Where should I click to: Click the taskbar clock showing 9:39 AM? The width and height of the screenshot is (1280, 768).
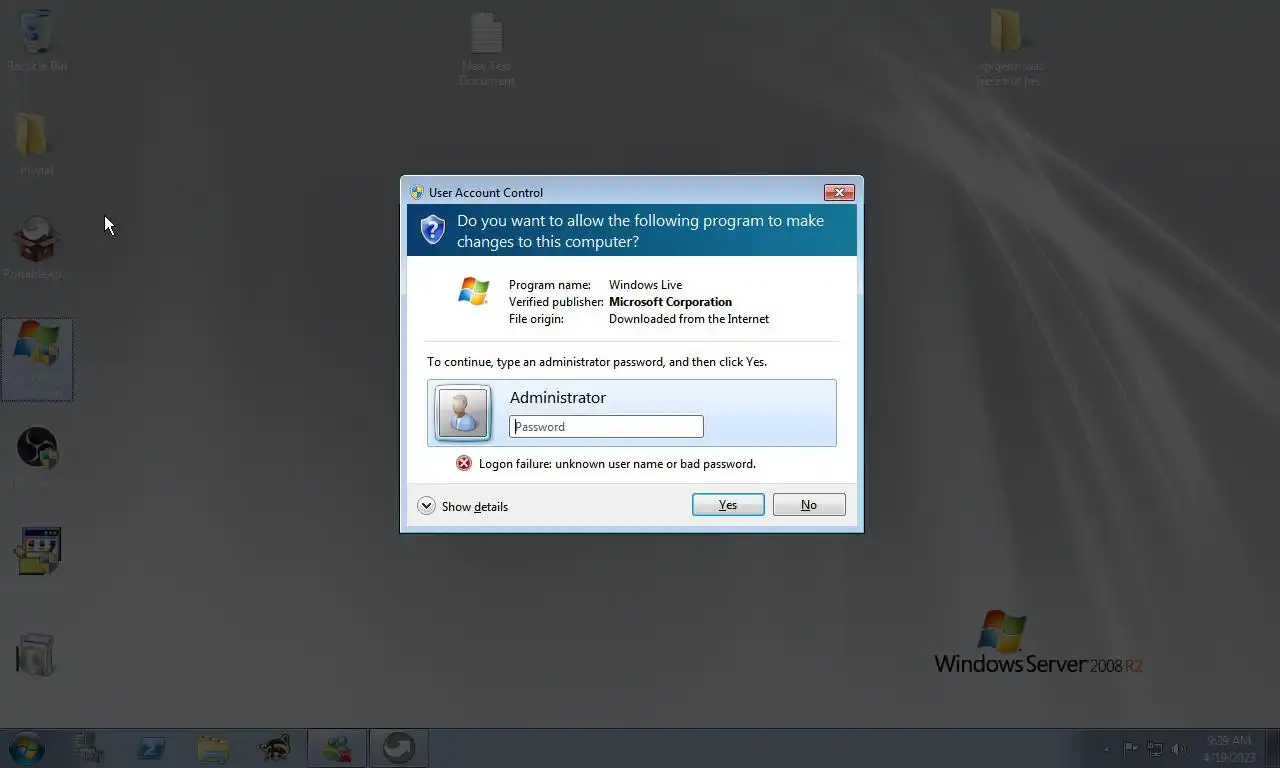(1228, 748)
